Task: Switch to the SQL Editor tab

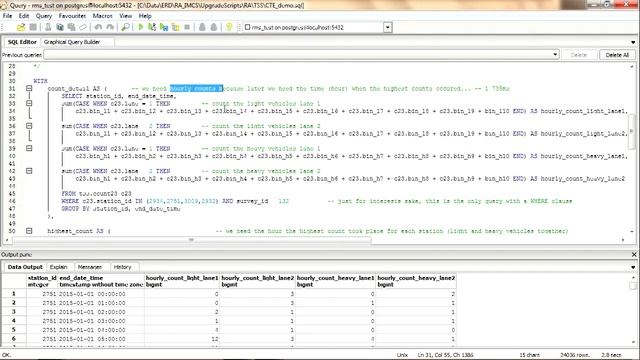Action: pyautogui.click(x=22, y=42)
